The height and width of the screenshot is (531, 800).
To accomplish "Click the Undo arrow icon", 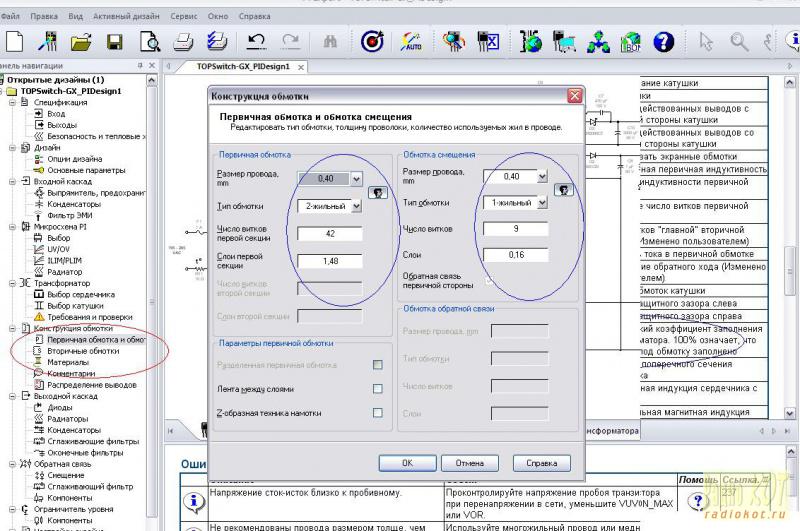I will click(256, 42).
